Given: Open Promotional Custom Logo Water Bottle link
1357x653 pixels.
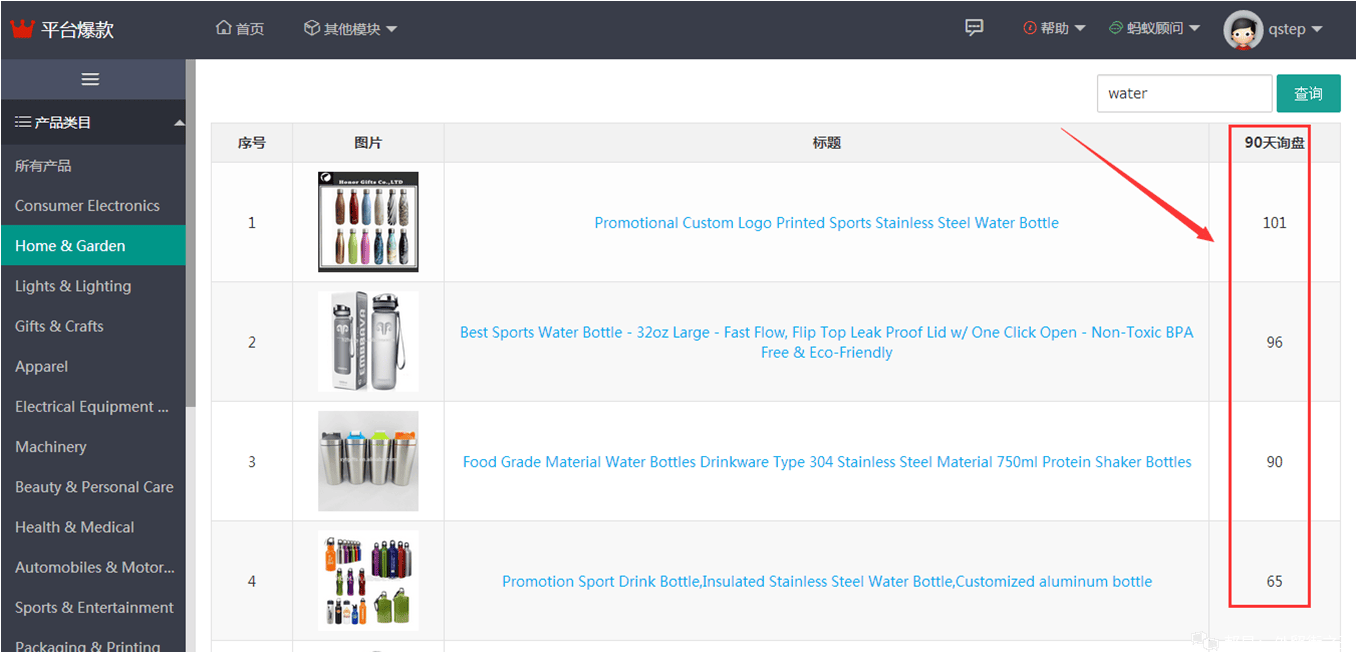Looking at the screenshot, I should 826,223.
